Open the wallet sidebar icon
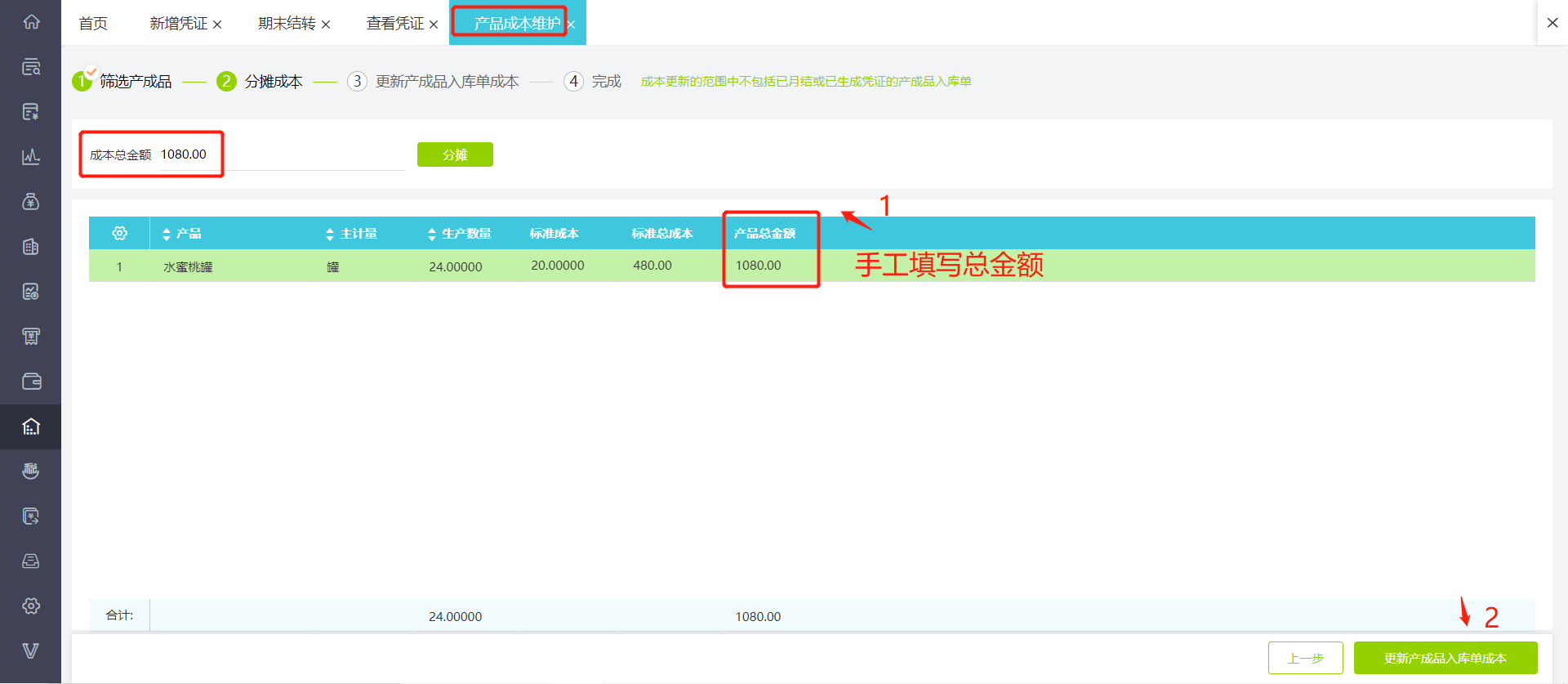The width and height of the screenshot is (1568, 684). coord(31,382)
